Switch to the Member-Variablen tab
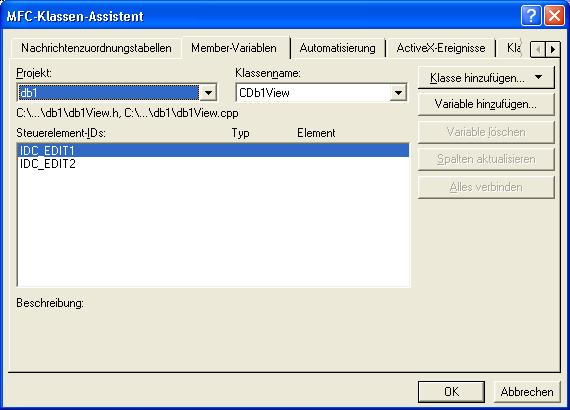This screenshot has width=570, height=410. click(234, 48)
